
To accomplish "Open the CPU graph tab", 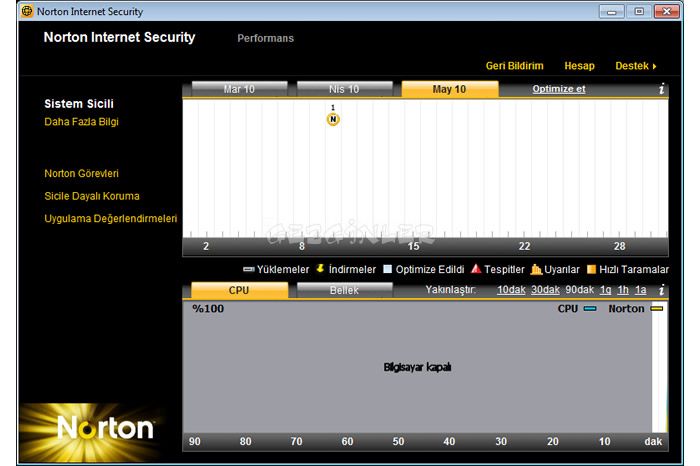I will click(x=239, y=290).
